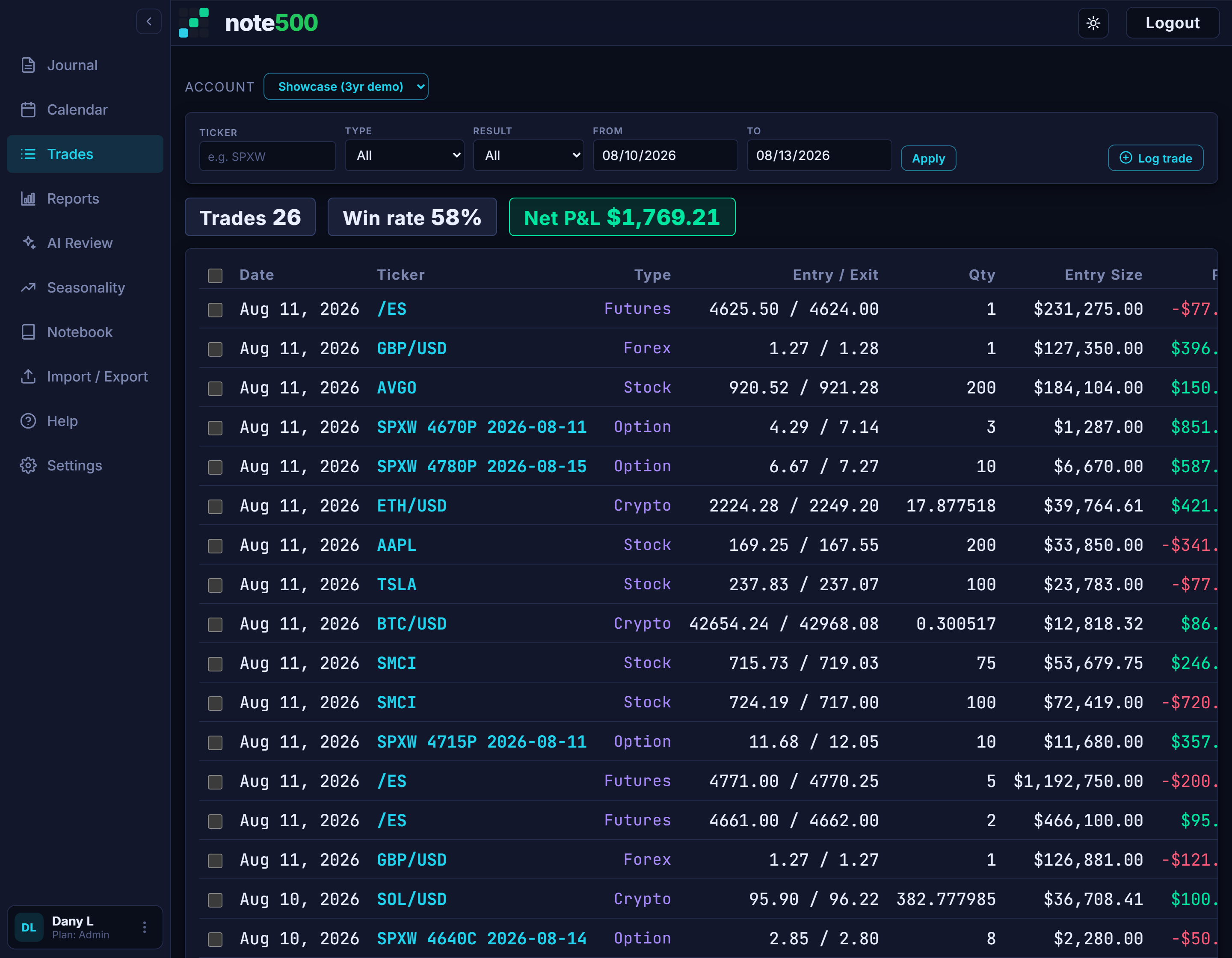
Task: Click the Help question mark icon
Action: (28, 421)
